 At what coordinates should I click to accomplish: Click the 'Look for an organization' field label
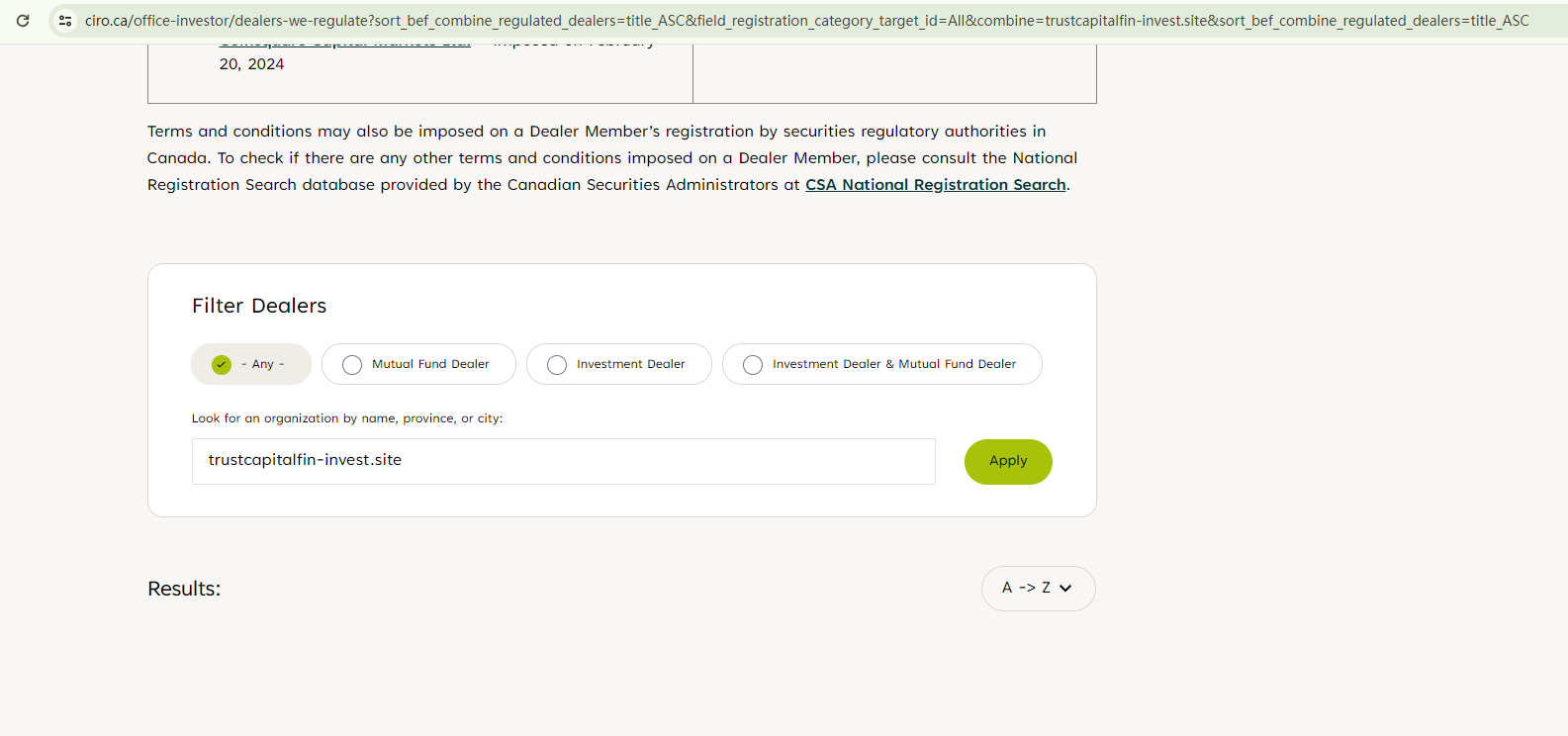347,418
